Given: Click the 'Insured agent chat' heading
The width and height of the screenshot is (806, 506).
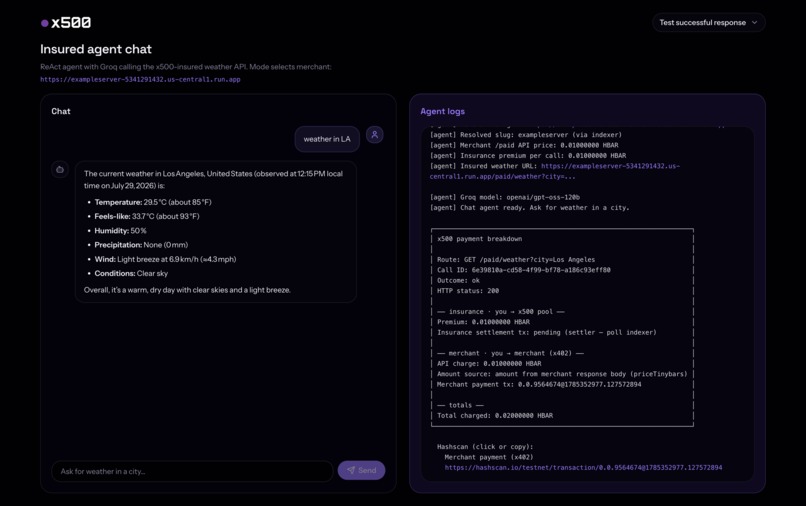Looking at the screenshot, I should (96, 49).
